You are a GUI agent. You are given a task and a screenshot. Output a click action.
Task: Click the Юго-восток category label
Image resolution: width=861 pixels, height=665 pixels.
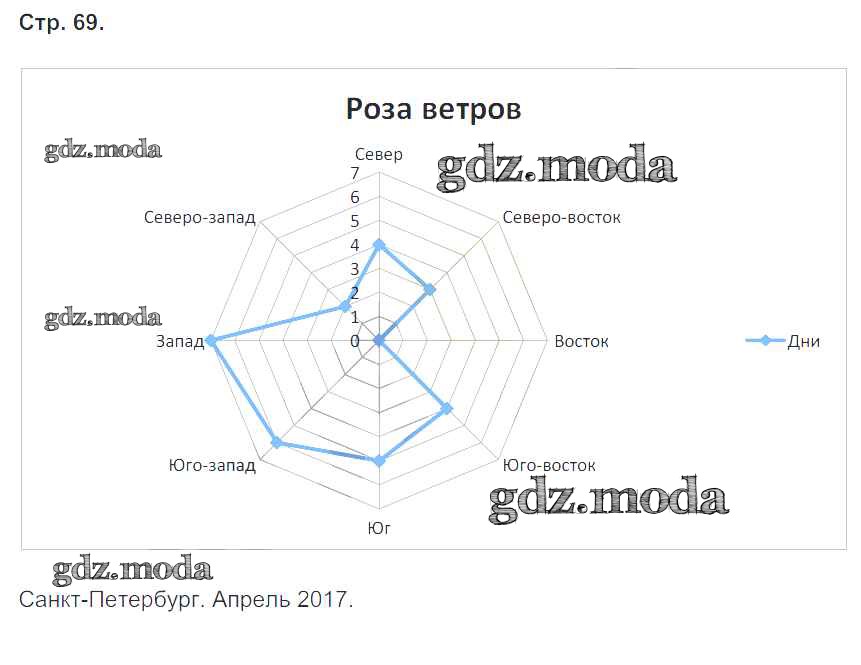tap(549, 465)
